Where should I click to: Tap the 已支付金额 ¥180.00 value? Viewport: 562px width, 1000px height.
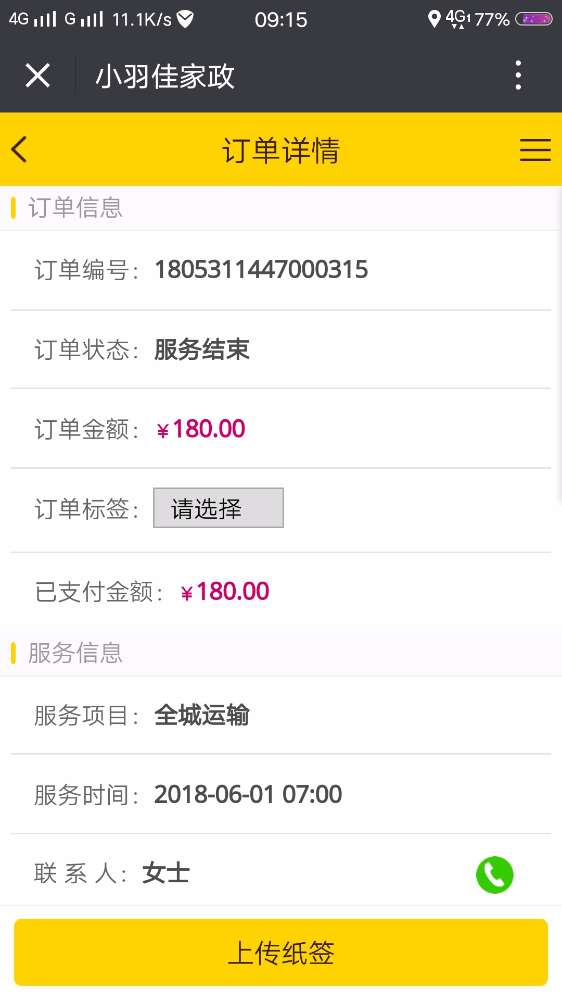tap(225, 592)
